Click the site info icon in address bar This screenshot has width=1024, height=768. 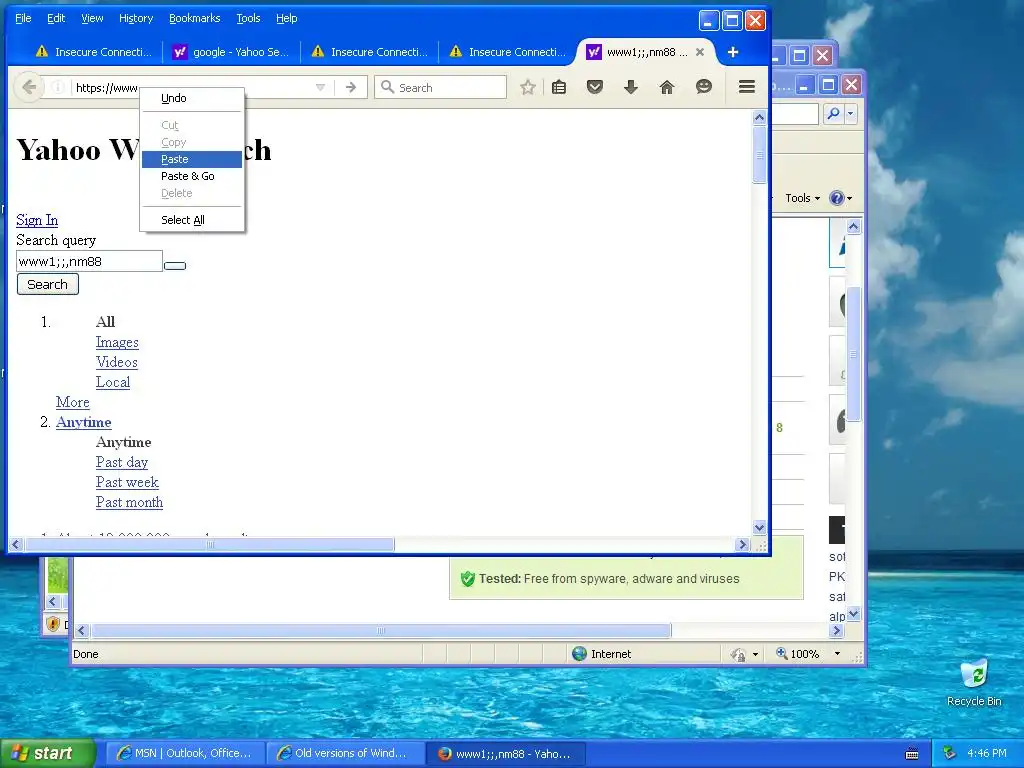(57, 87)
